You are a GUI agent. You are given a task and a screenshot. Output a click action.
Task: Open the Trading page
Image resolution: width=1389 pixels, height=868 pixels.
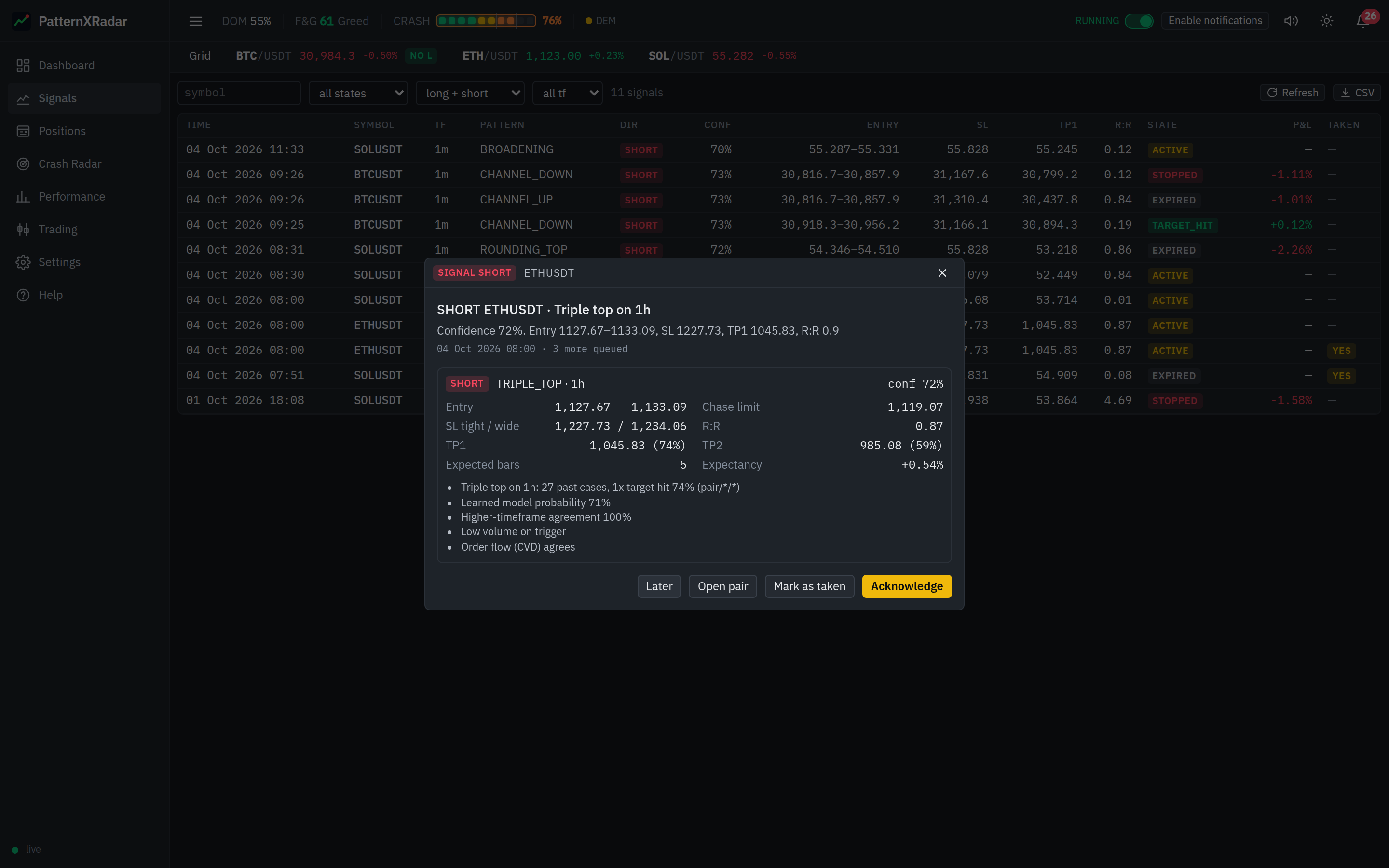tap(84, 229)
